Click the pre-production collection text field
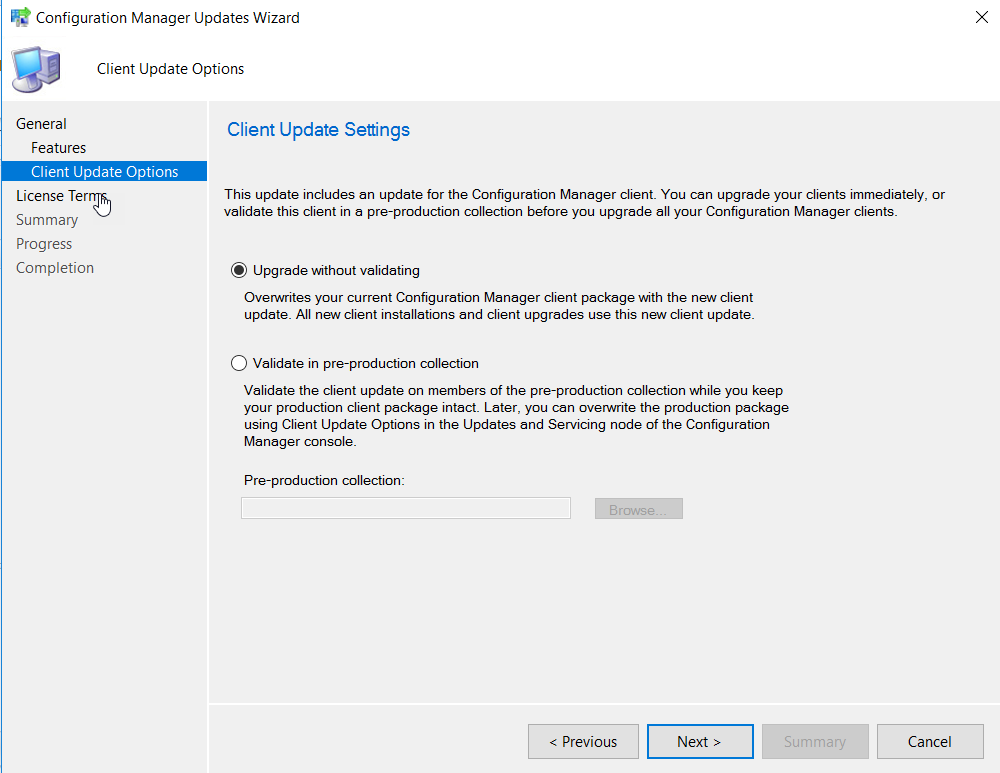This screenshot has height=773, width=1000. (406, 508)
